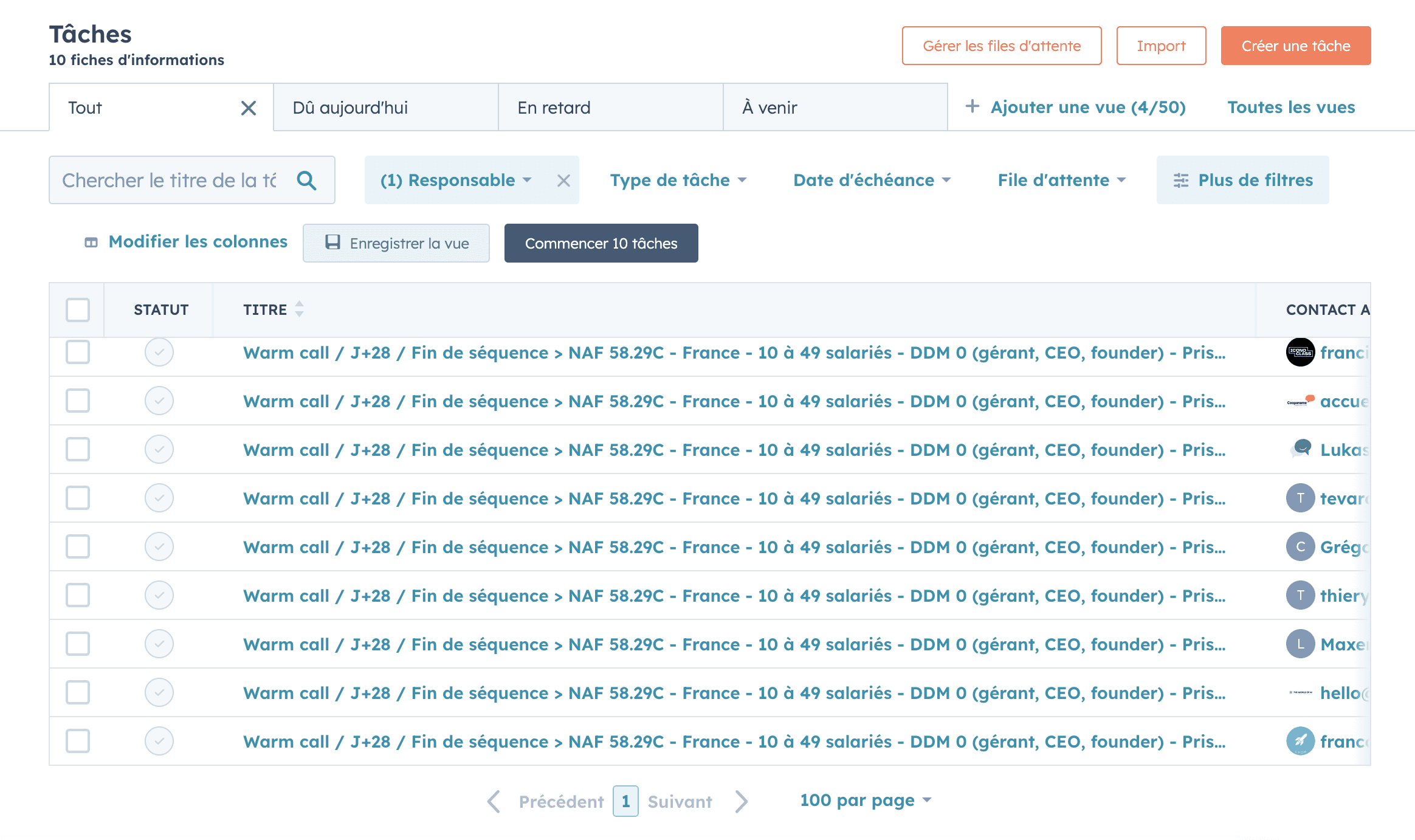Click the plus icon to add a view
This screenshot has width=1415, height=840.
click(x=972, y=106)
